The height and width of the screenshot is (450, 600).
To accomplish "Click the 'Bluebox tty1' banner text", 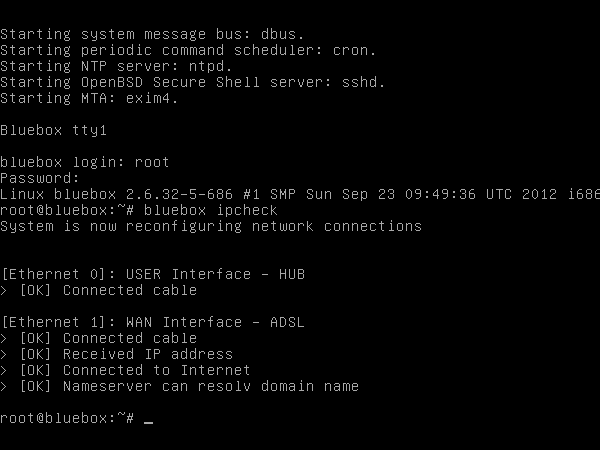I will (x=53, y=130).
